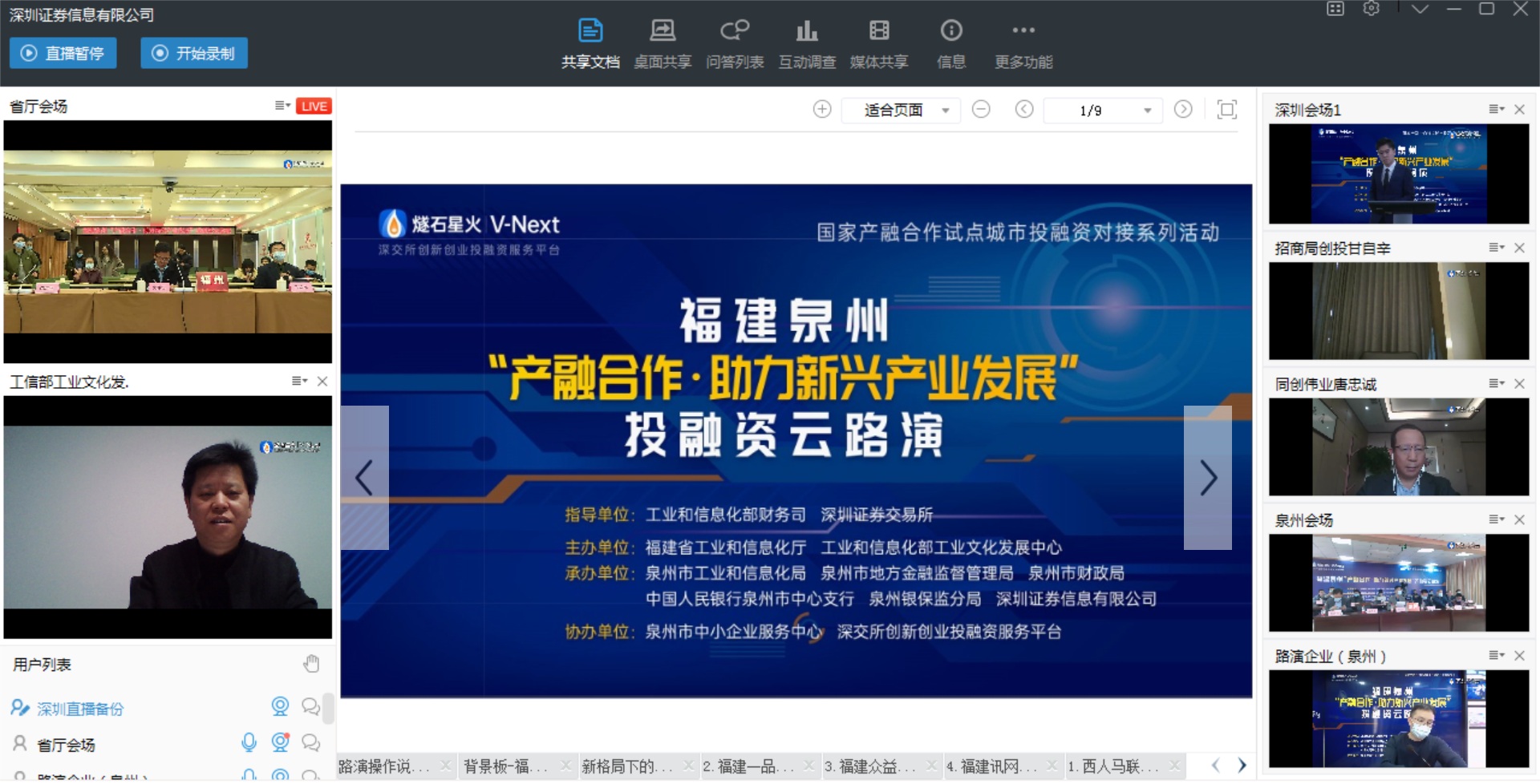Open the 问答列表 Q&A list
Viewport: 1540px width, 784px height.
pyautogui.click(x=735, y=43)
